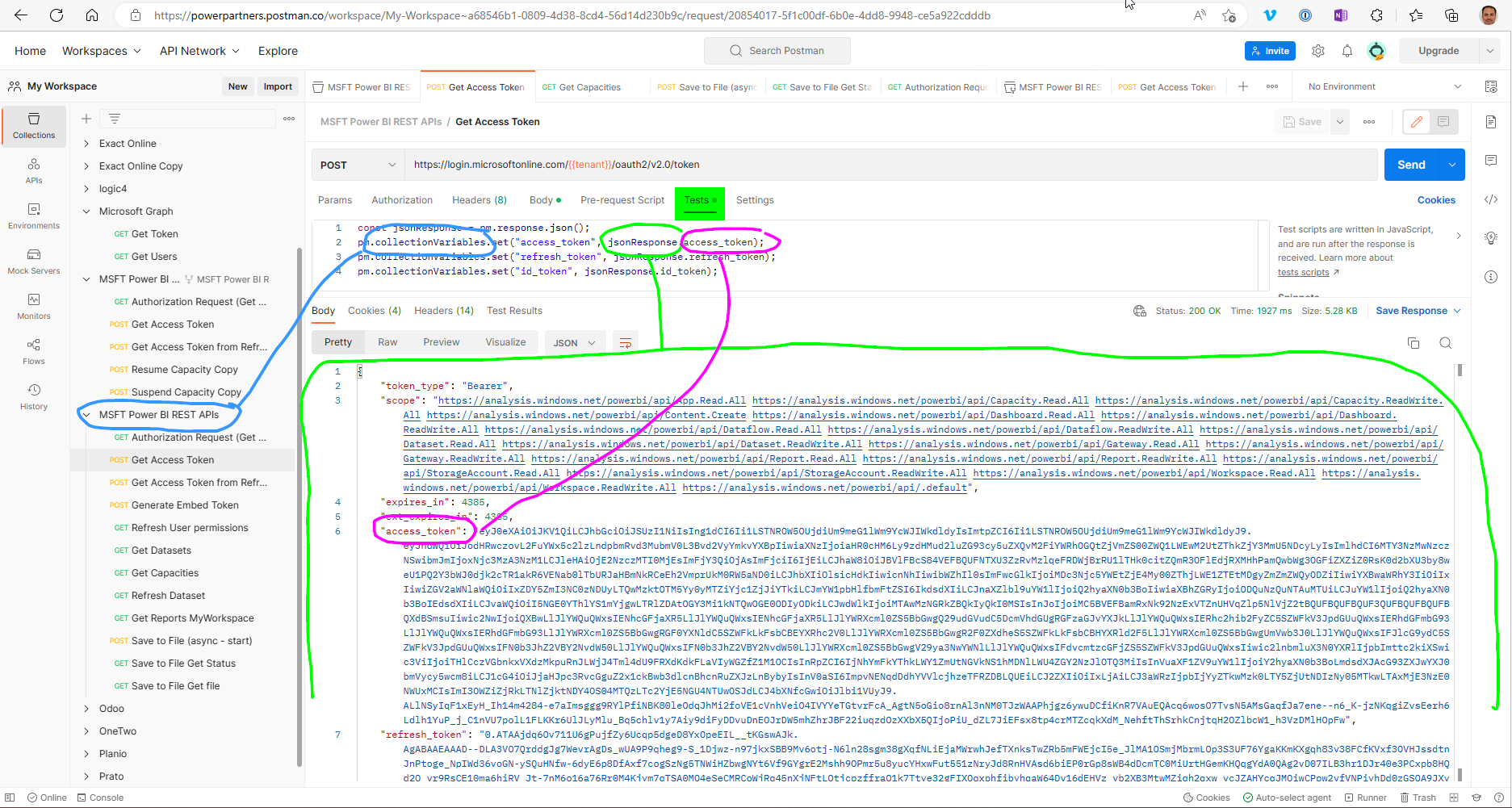Open the code snippet icon in right sidebar
The height and width of the screenshot is (808, 1512).
pyautogui.click(x=1491, y=199)
